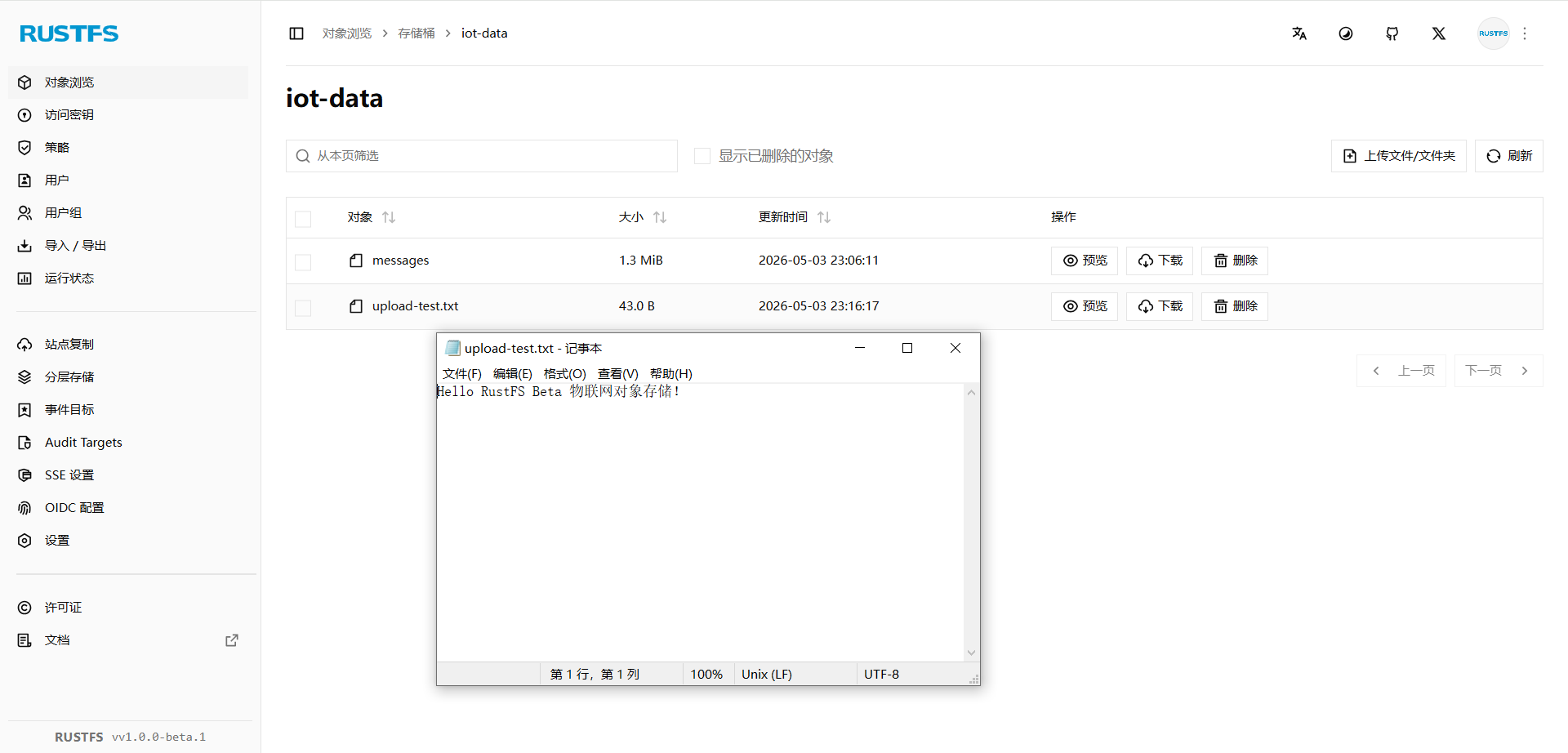Enable showing deleted objects checkbox
This screenshot has width=1568, height=753.
click(702, 156)
